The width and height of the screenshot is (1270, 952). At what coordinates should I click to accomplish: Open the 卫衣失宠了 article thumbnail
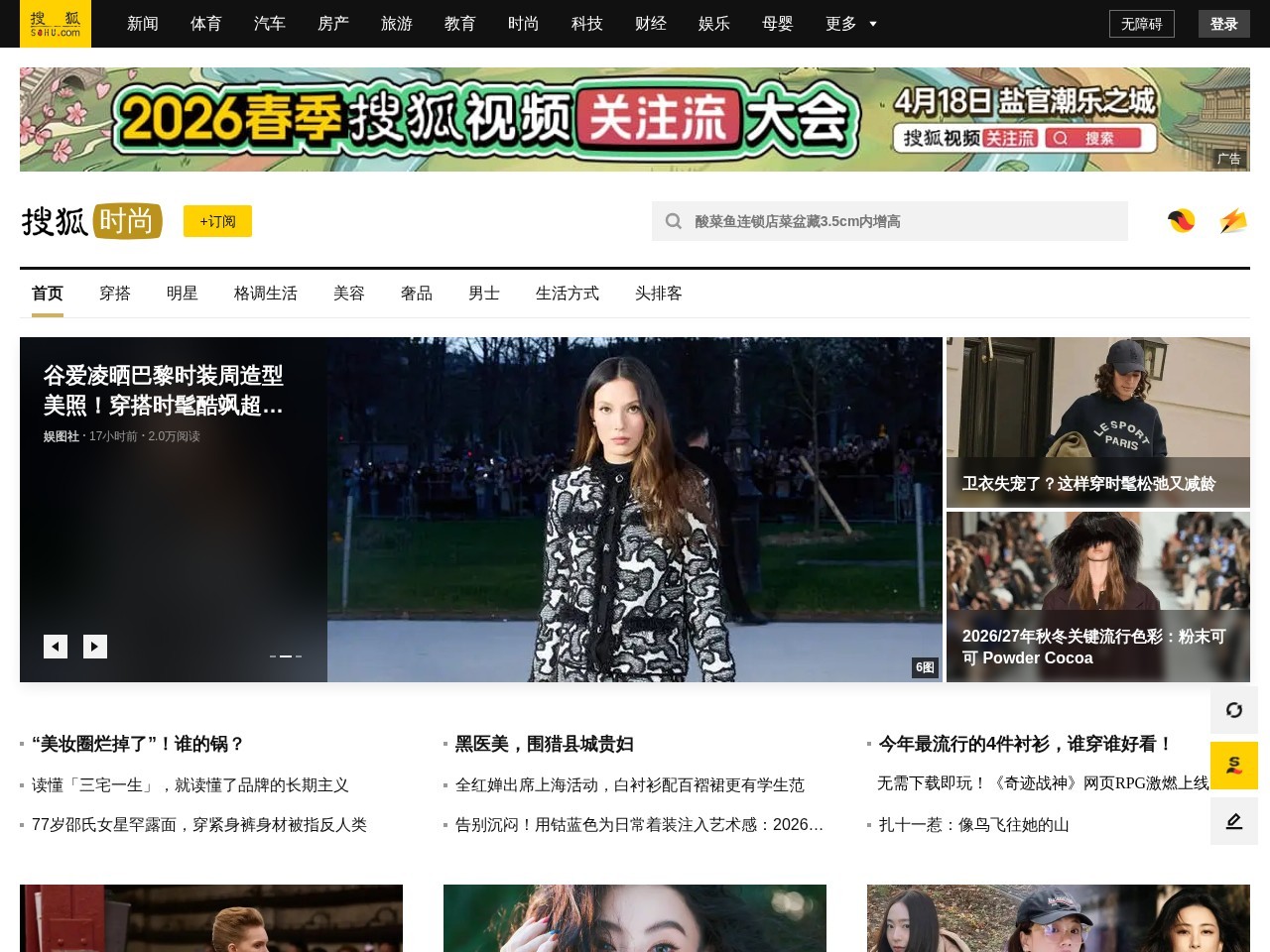tap(1097, 421)
